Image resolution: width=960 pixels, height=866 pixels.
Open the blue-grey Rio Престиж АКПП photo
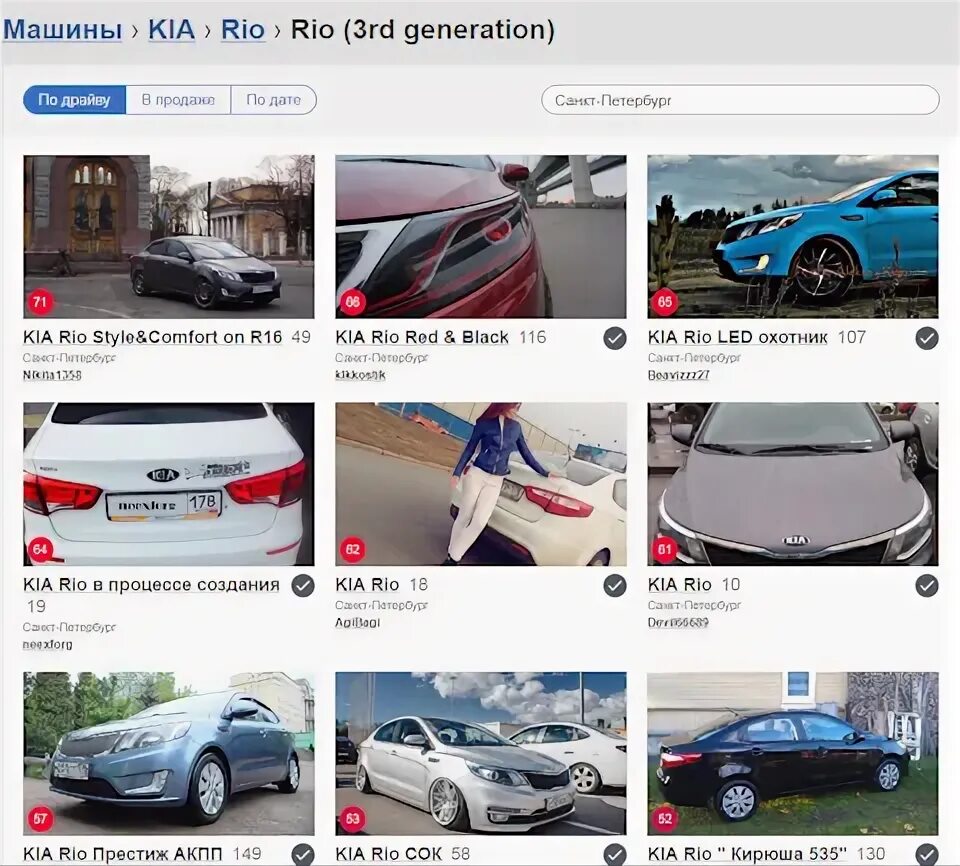click(x=168, y=753)
